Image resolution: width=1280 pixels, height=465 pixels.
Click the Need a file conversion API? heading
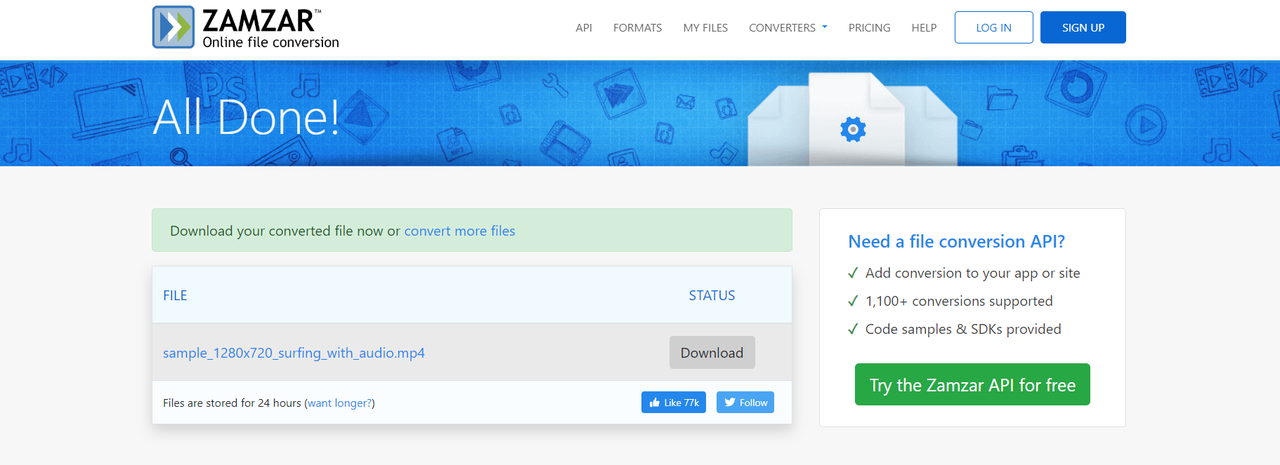tap(956, 241)
